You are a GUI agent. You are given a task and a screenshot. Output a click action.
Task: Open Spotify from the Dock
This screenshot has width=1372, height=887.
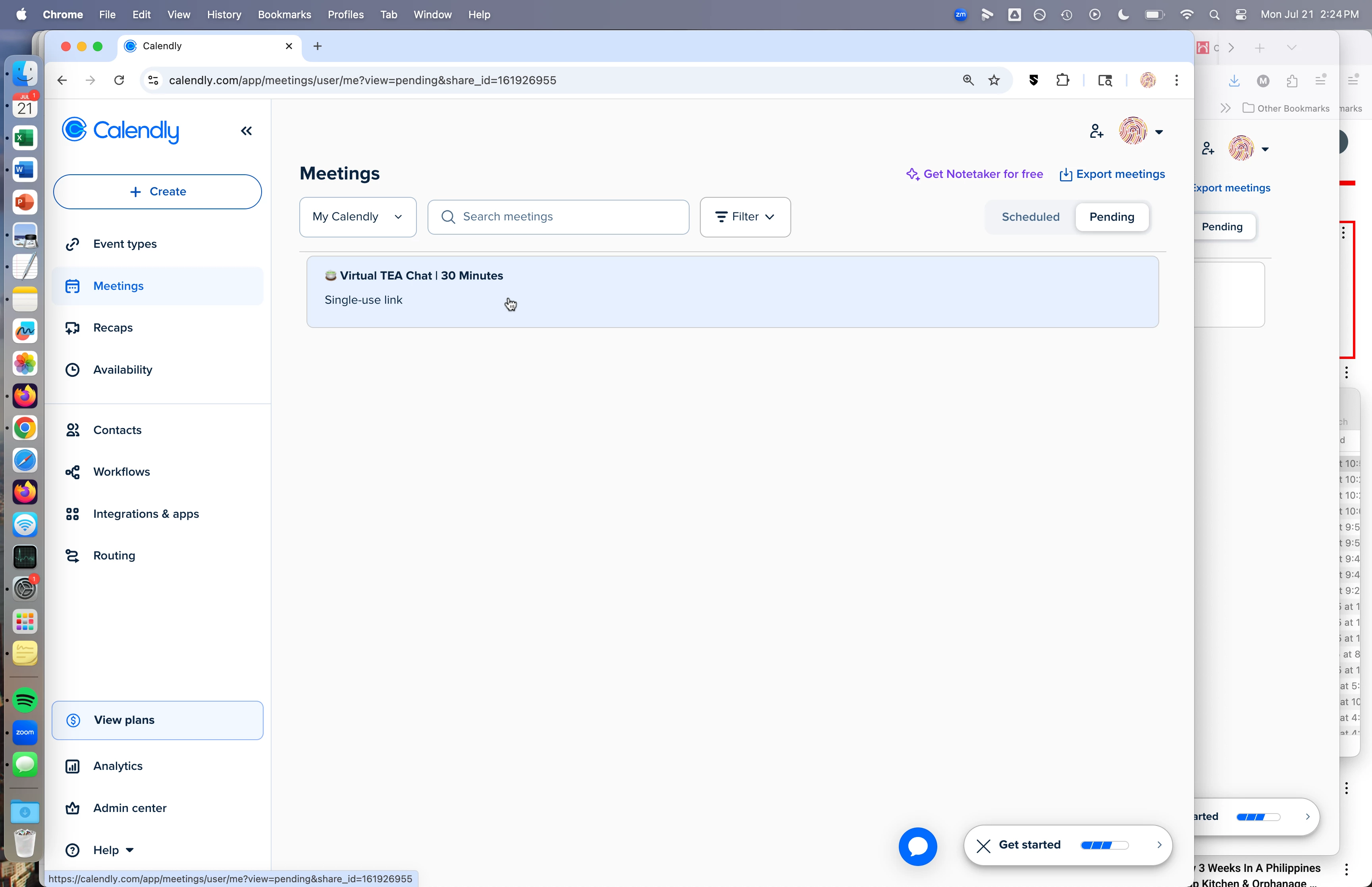(25, 700)
